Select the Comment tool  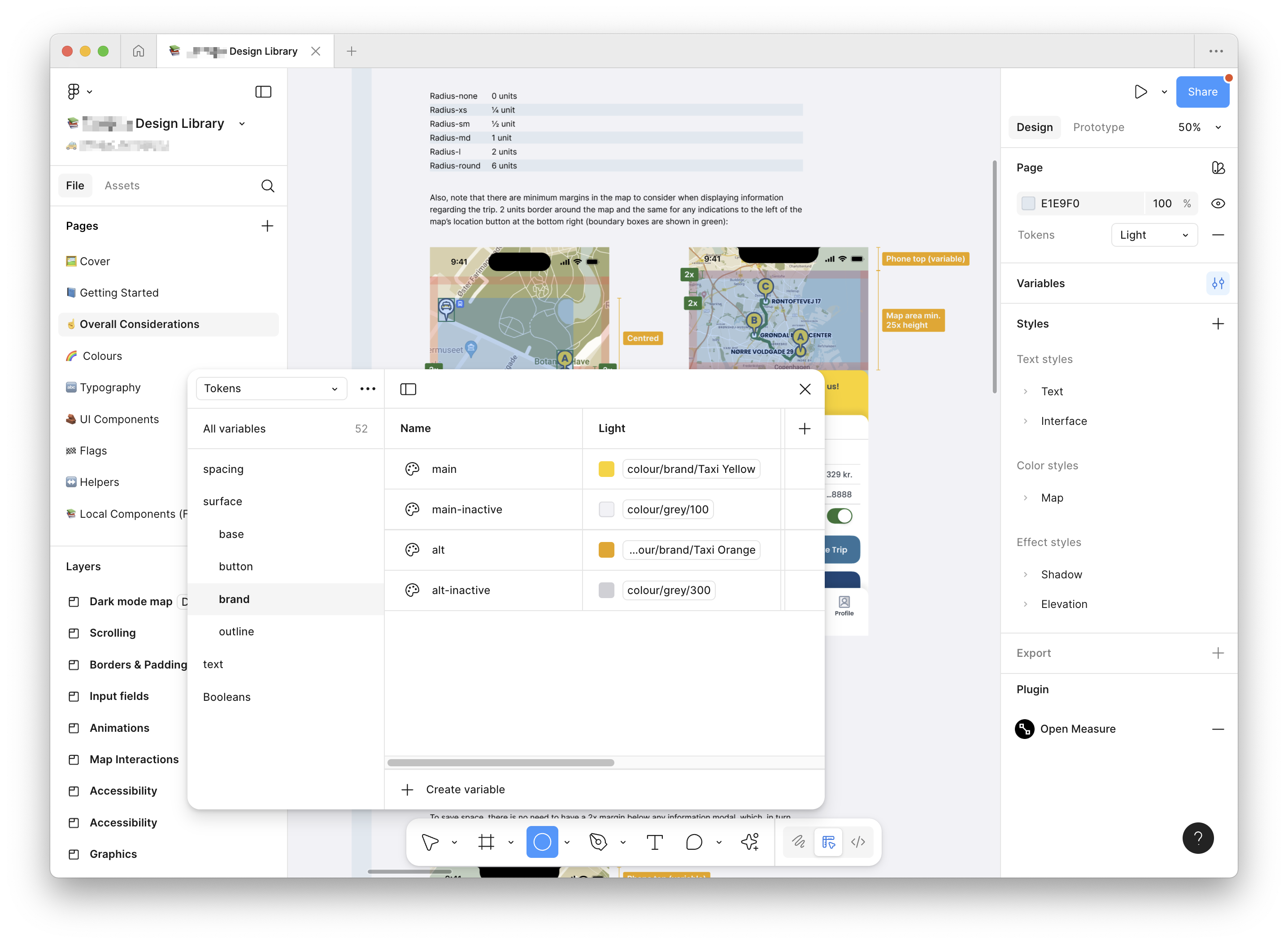click(693, 842)
